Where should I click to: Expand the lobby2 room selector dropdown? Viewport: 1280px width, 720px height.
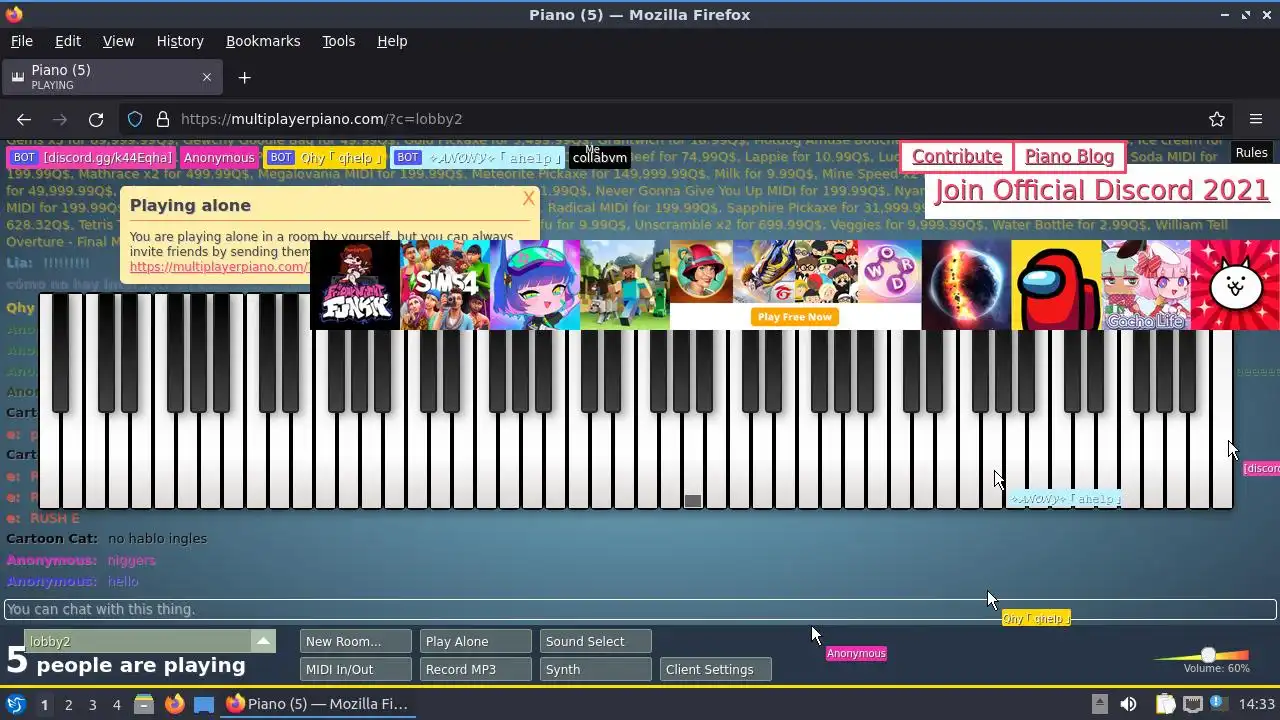(x=263, y=641)
